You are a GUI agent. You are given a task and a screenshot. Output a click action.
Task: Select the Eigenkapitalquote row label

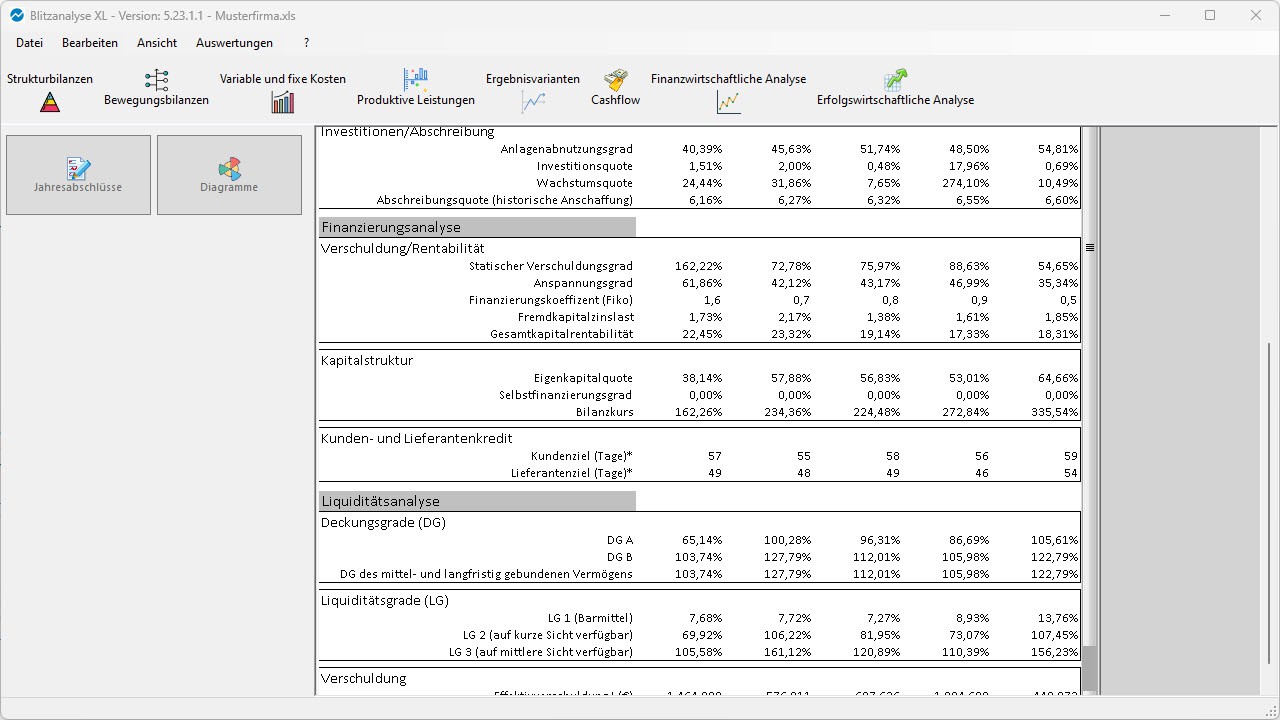pyautogui.click(x=583, y=378)
